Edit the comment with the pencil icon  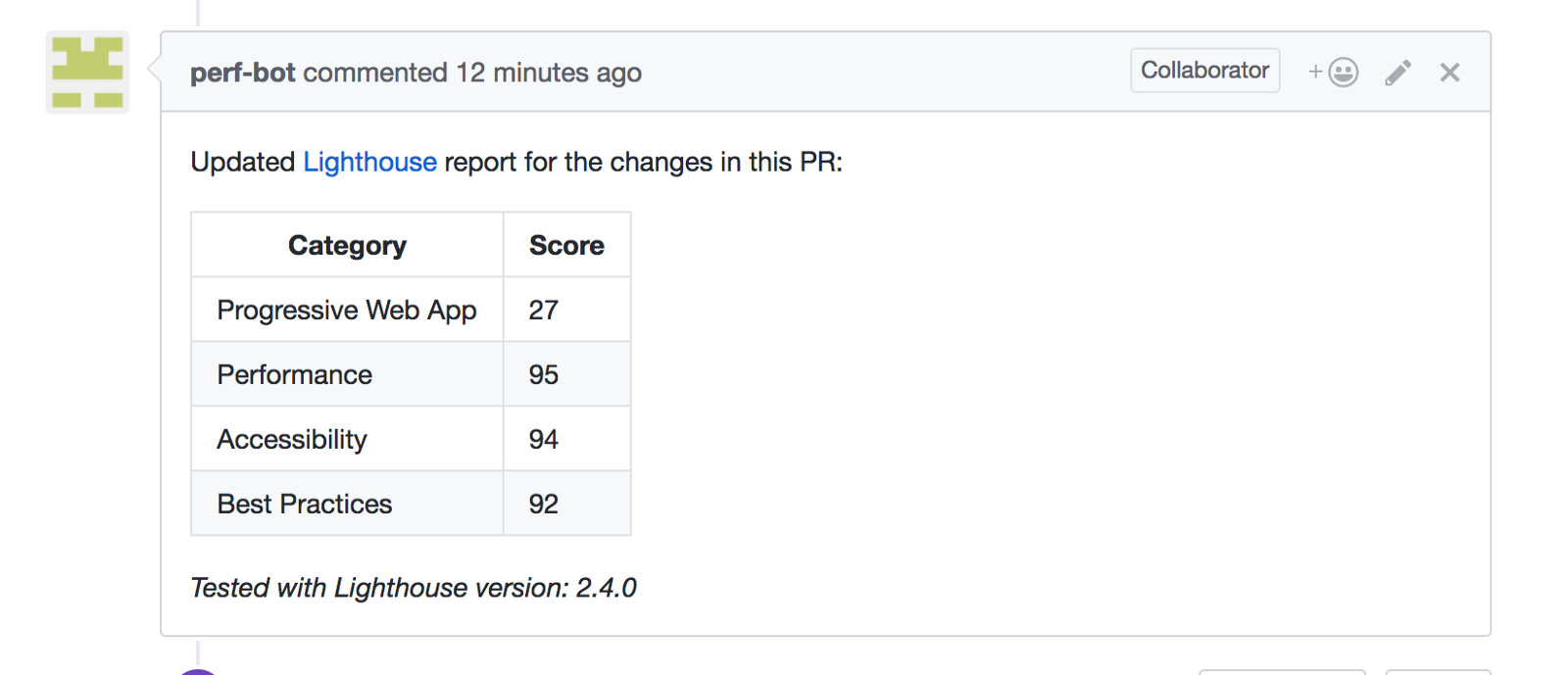pos(1398,72)
